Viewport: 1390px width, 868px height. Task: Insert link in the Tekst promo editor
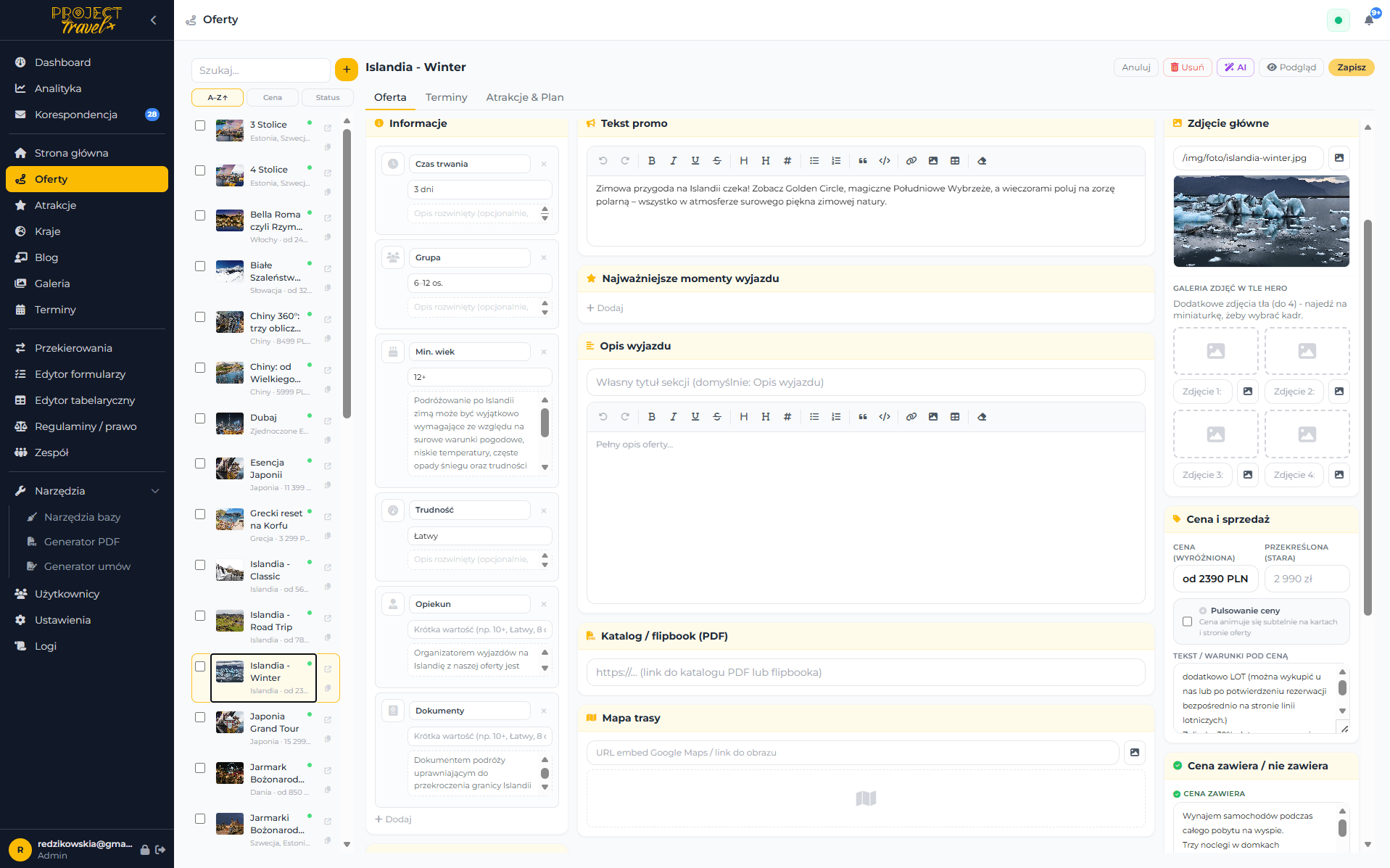click(x=911, y=161)
